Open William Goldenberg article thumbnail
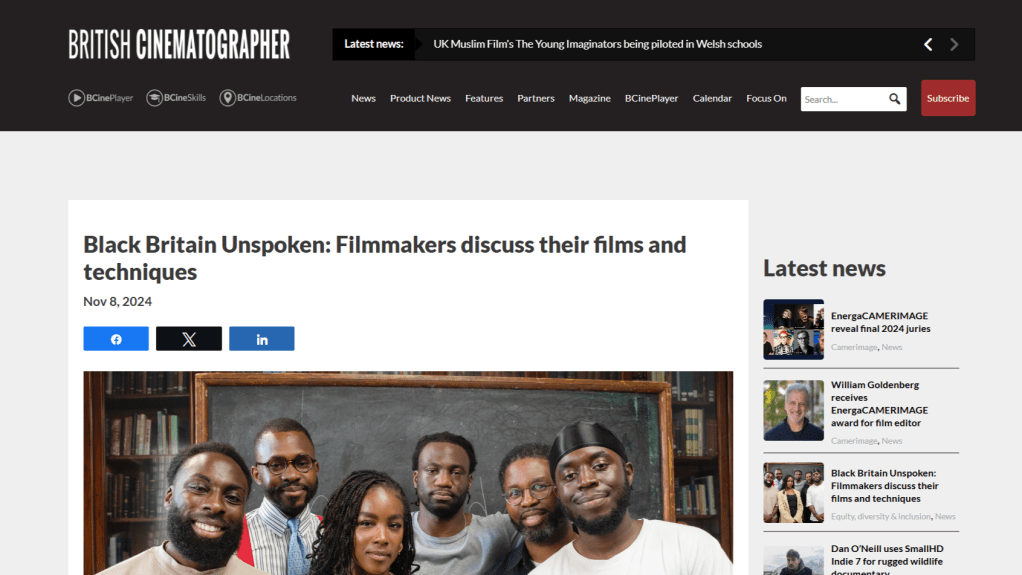1022x575 pixels. (x=793, y=411)
